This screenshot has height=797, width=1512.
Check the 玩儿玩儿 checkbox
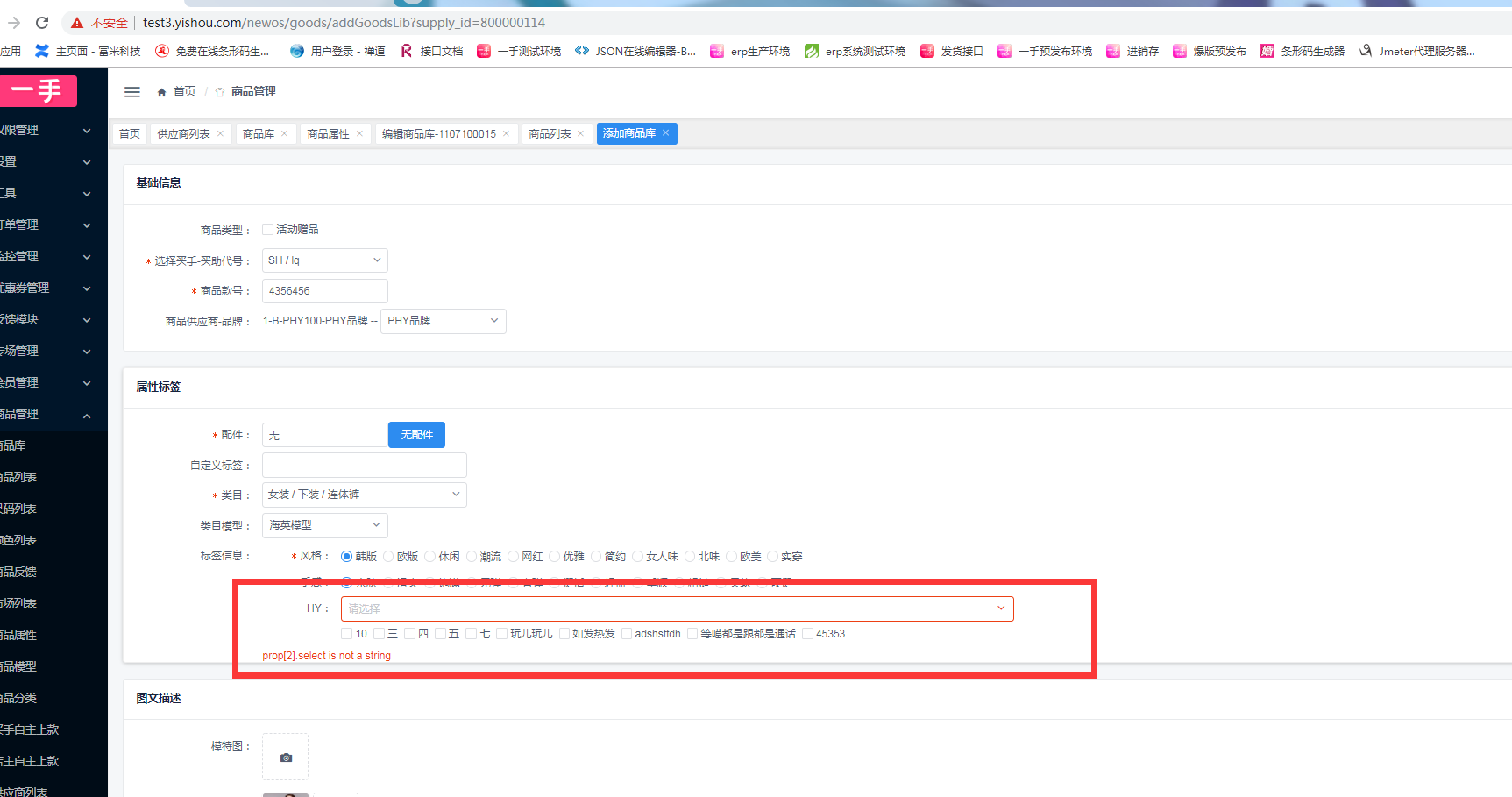[x=501, y=634]
